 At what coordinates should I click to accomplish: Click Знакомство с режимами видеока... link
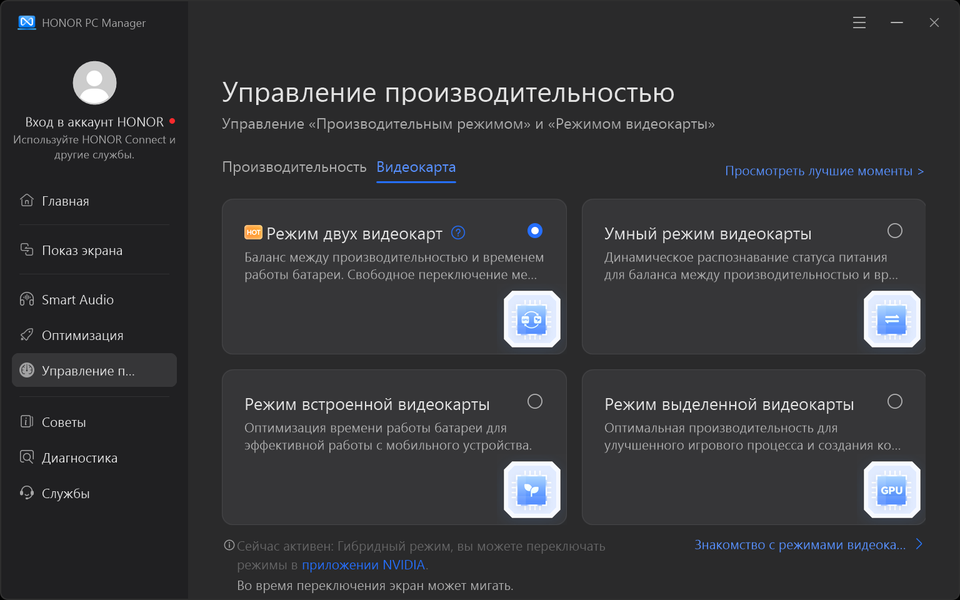(800, 545)
